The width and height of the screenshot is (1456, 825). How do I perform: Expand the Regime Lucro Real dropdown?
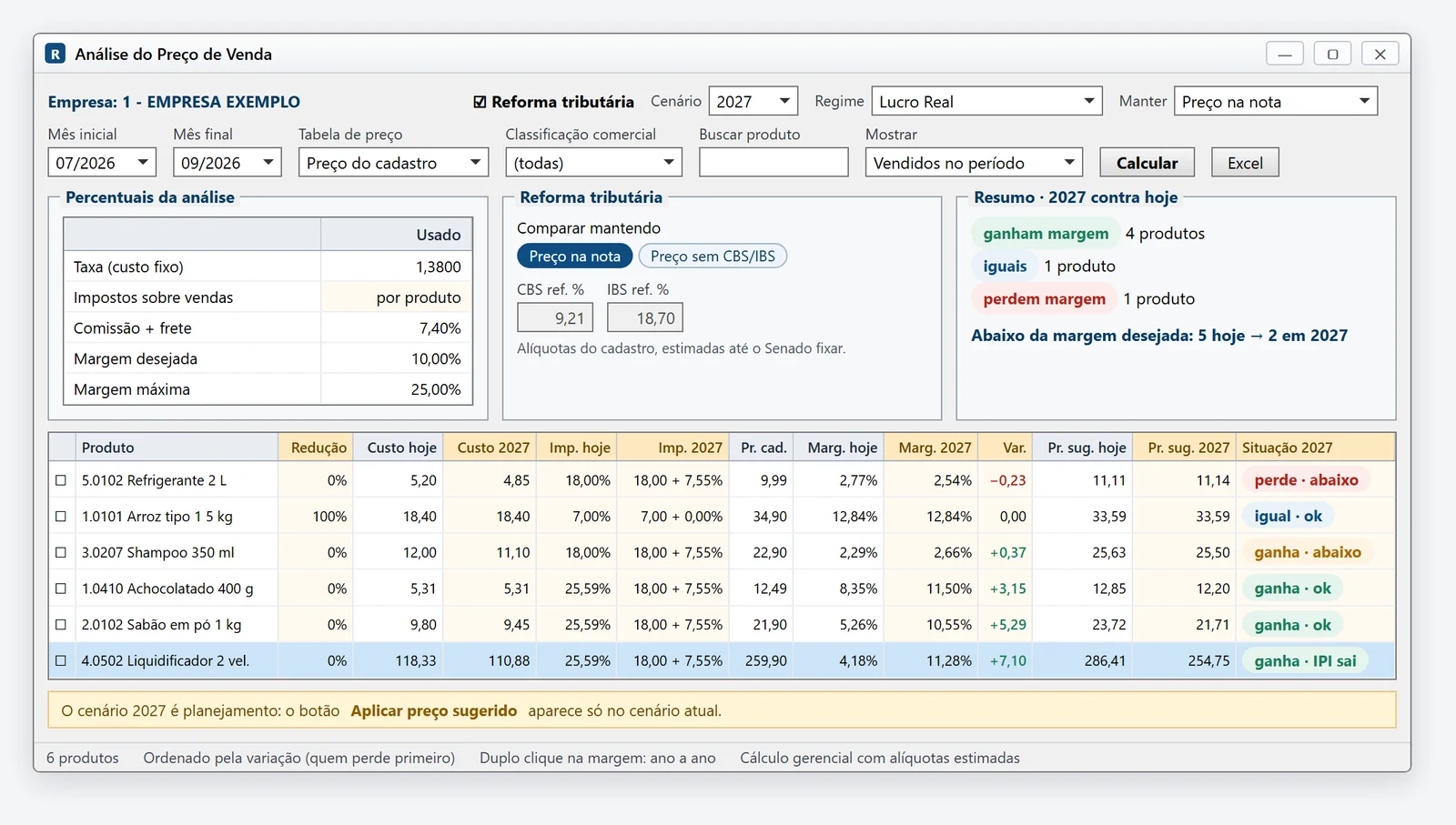[x=986, y=101]
